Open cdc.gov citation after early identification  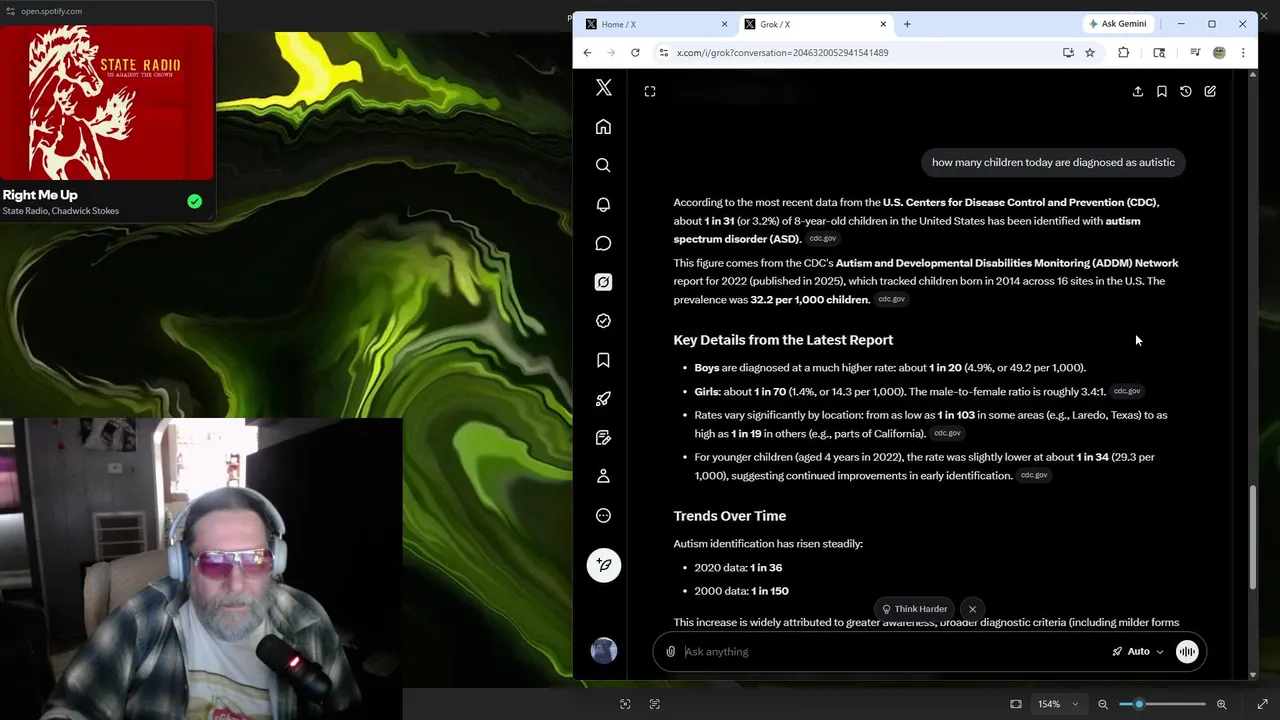pyautogui.click(x=1034, y=475)
